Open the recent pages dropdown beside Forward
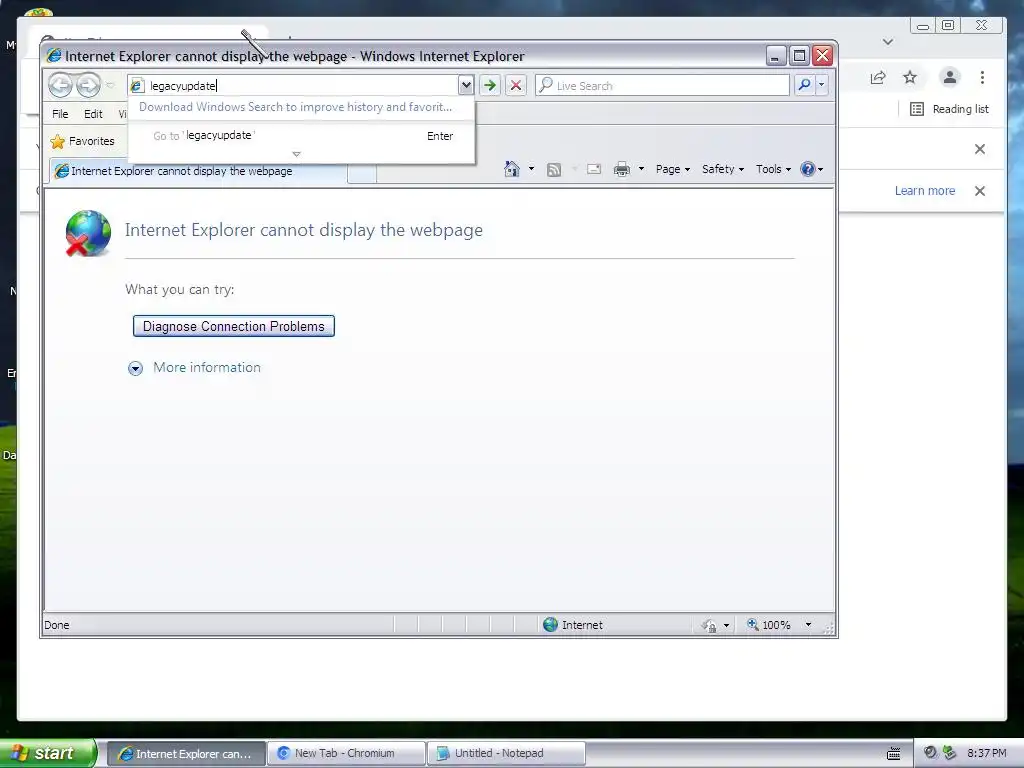The height and width of the screenshot is (768, 1024). pos(110,86)
